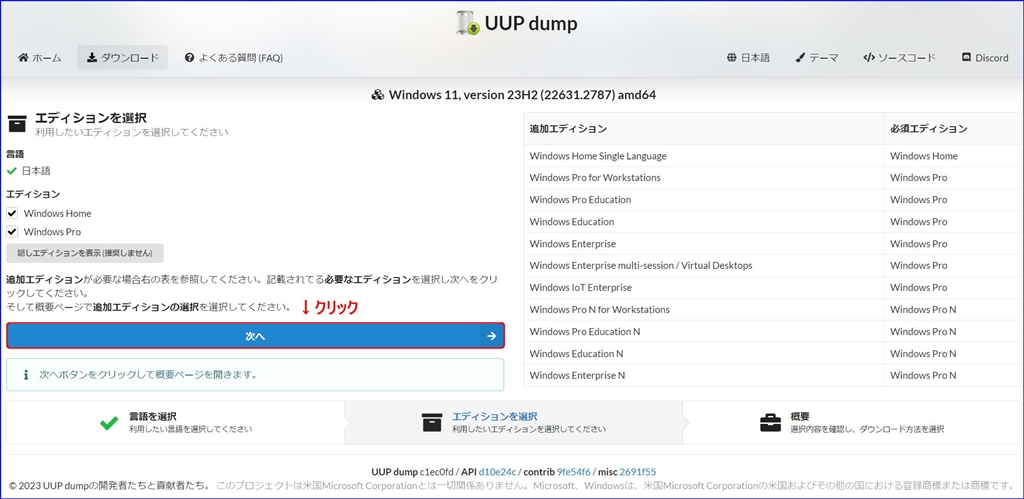Viewport: 1024px width, 499px height.
Task: Click Windows IoT Enterprise table cell
Action: click(x=704, y=287)
